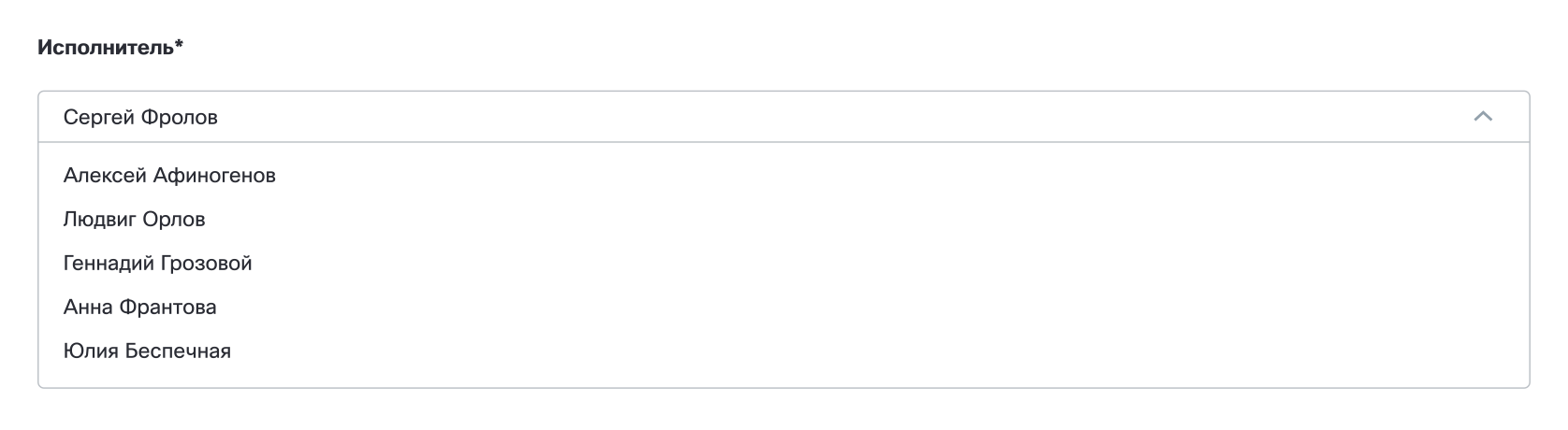Choose Юлия Беспечная in the list

pos(147,351)
